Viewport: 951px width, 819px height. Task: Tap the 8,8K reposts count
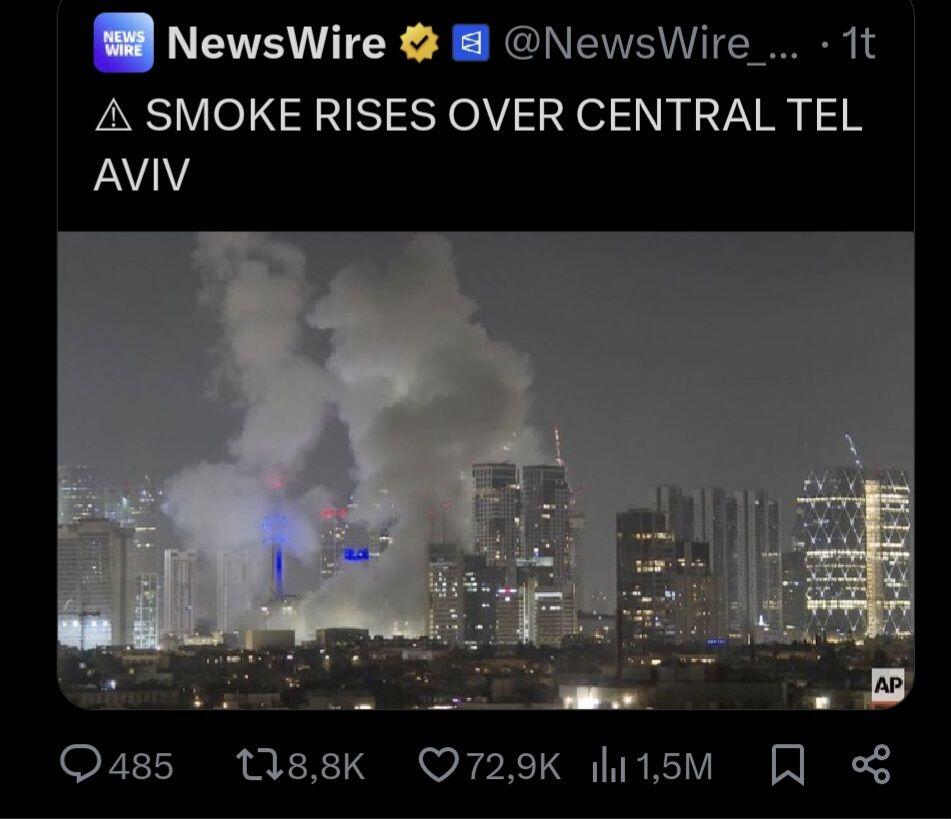327,766
